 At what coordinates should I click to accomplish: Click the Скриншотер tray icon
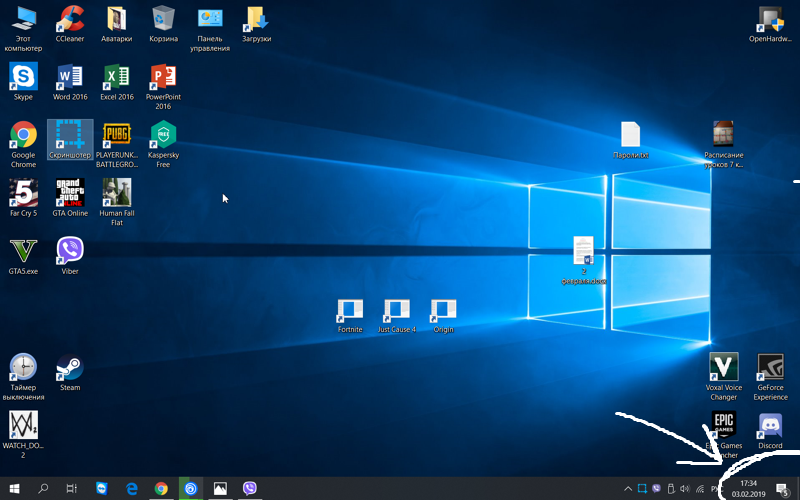click(x=642, y=489)
